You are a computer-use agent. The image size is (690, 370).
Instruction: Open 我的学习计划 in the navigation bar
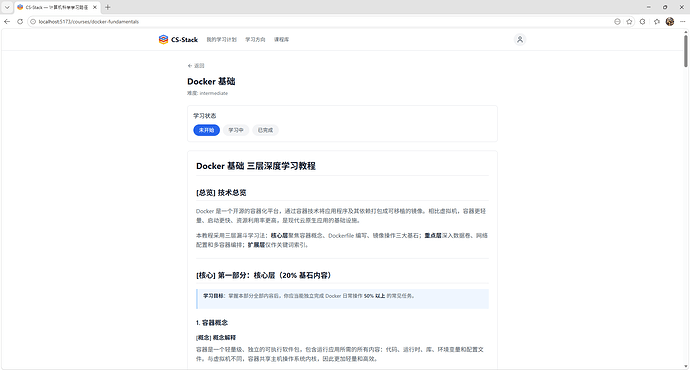tap(221, 40)
